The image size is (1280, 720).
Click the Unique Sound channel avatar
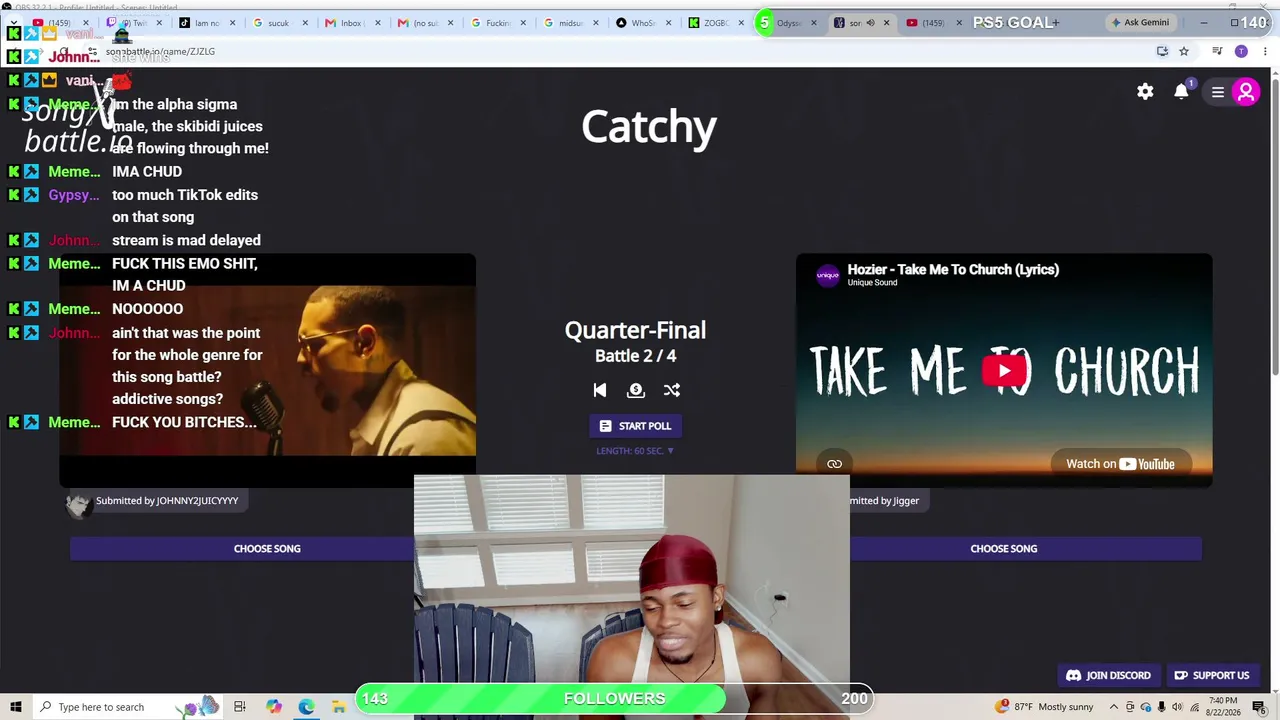point(828,275)
